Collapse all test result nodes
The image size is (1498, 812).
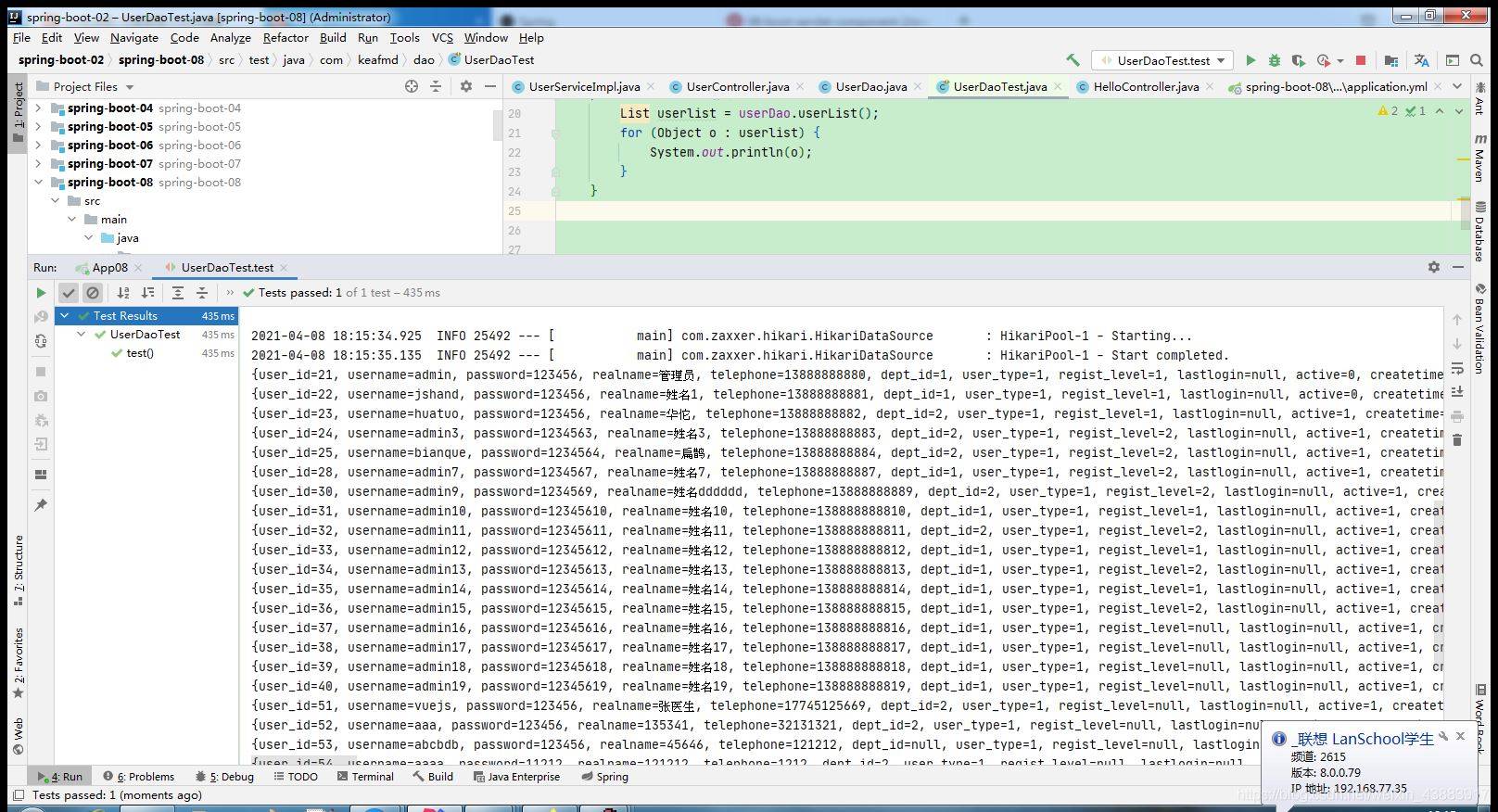[202, 293]
